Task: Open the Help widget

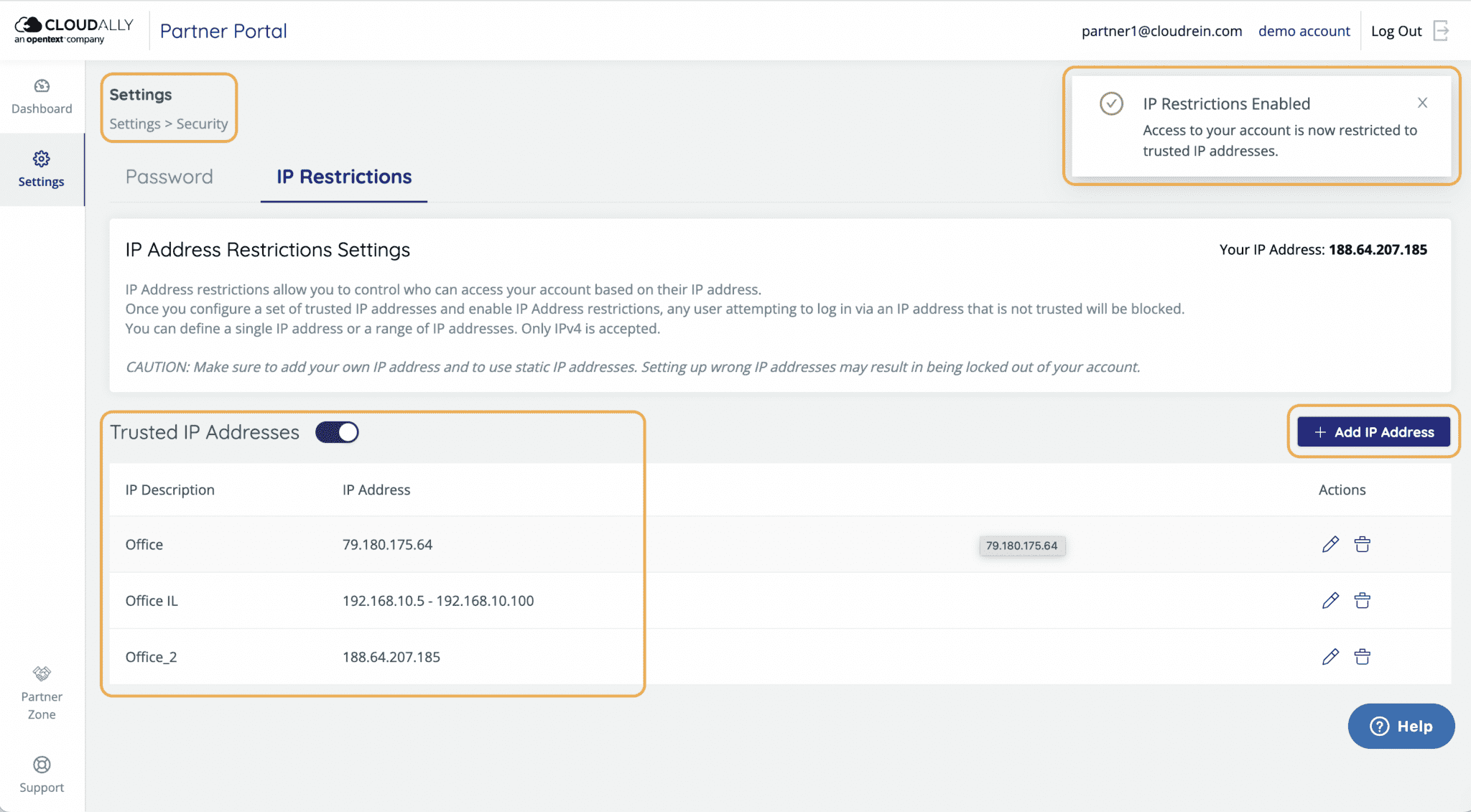Action: tap(1401, 726)
